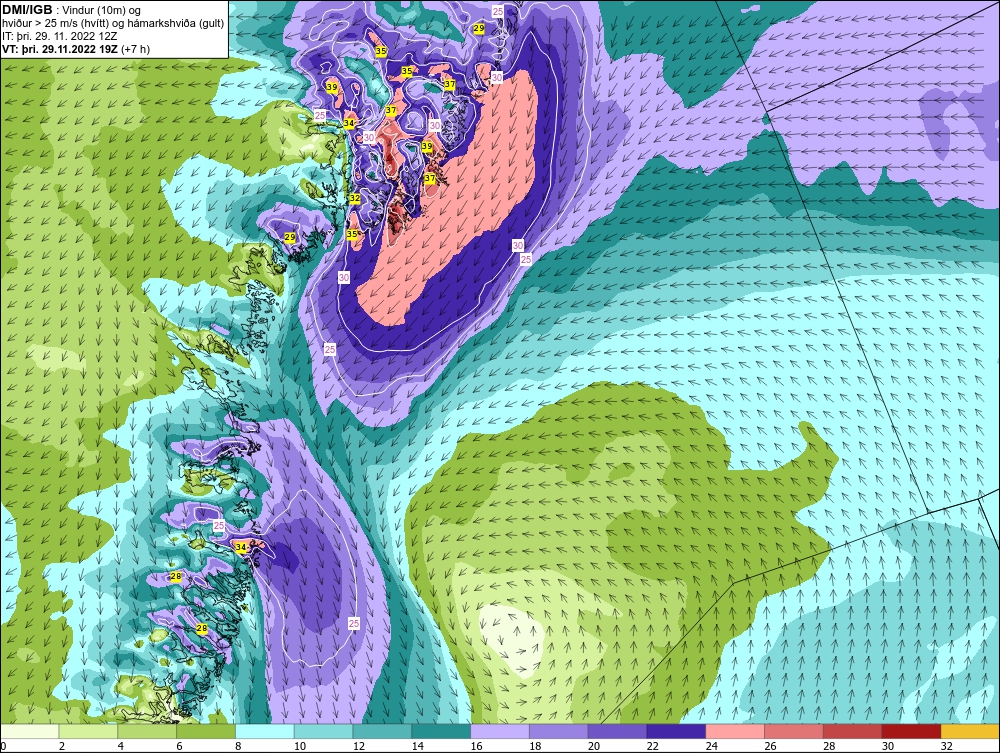Click the 8–10 m/s light cyan legend swatch
This screenshot has height=753, width=1000.
[x=265, y=731]
